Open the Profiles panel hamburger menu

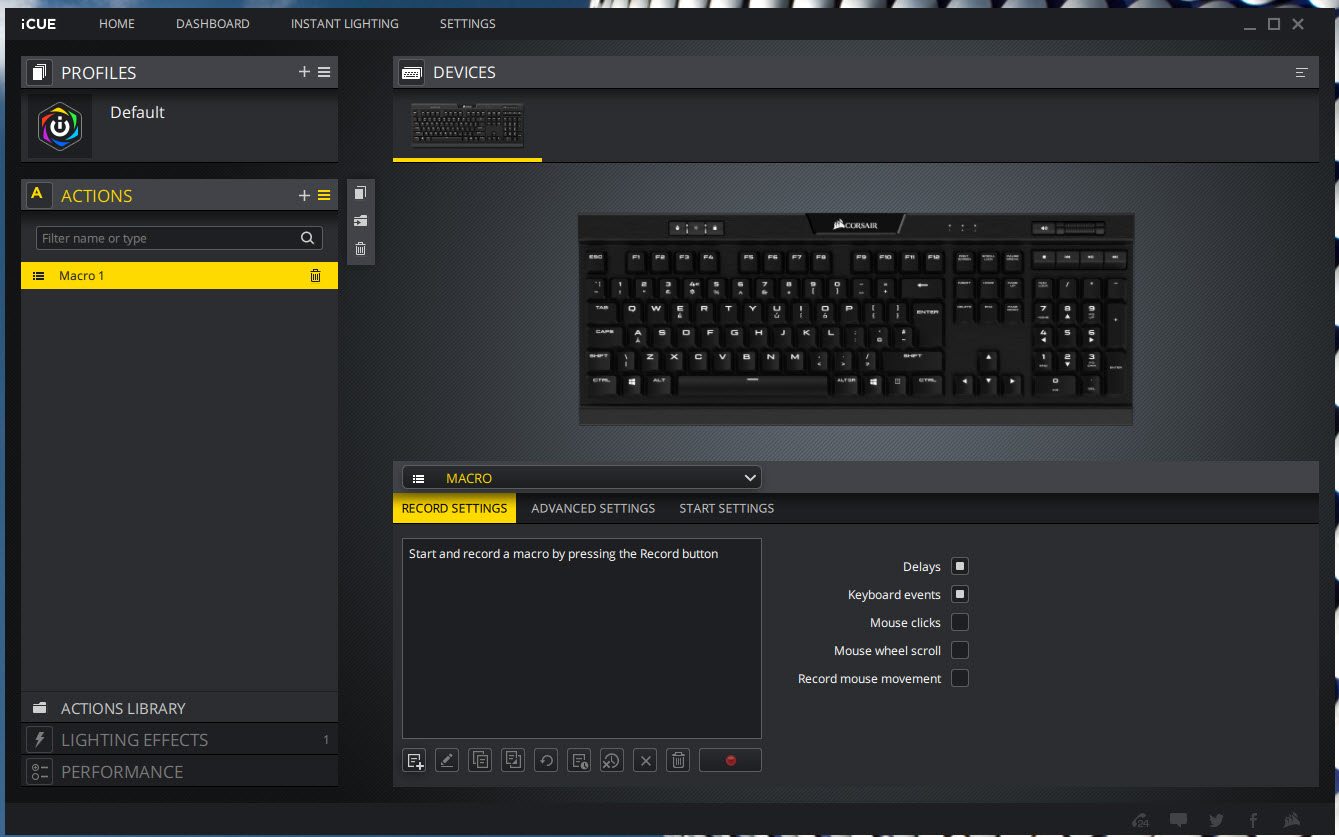coord(324,72)
